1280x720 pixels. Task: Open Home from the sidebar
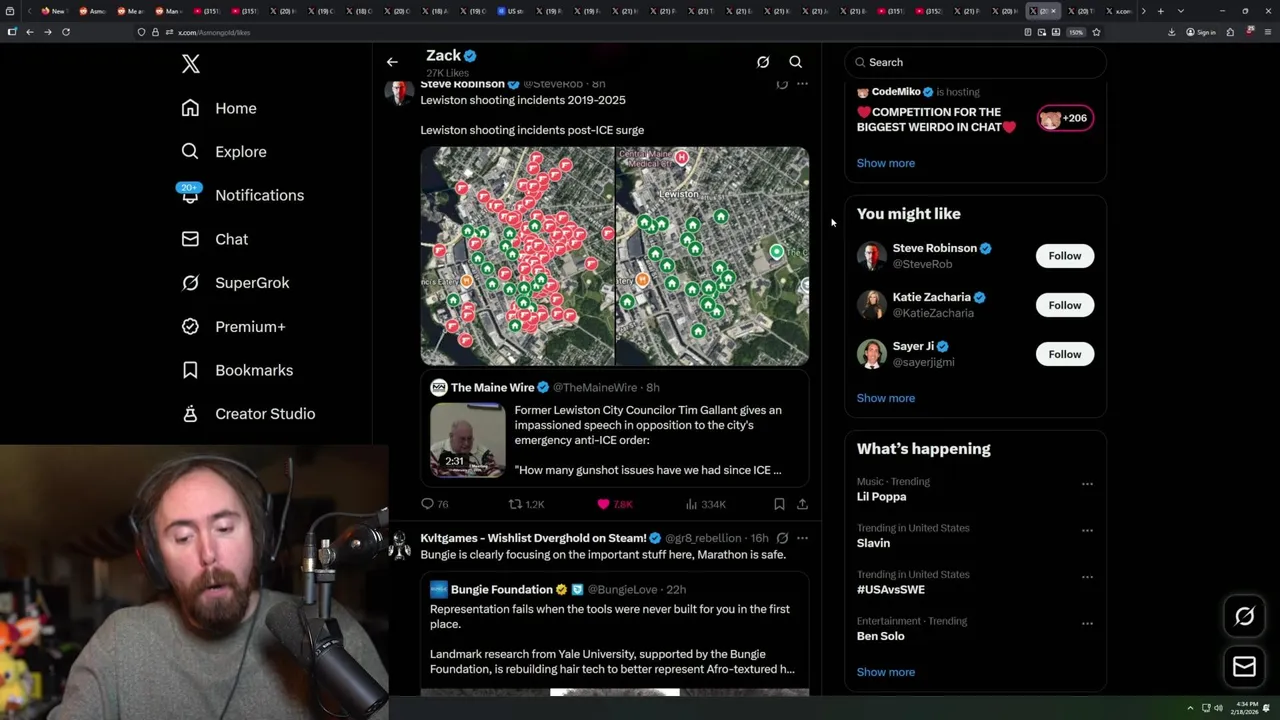pos(219,108)
